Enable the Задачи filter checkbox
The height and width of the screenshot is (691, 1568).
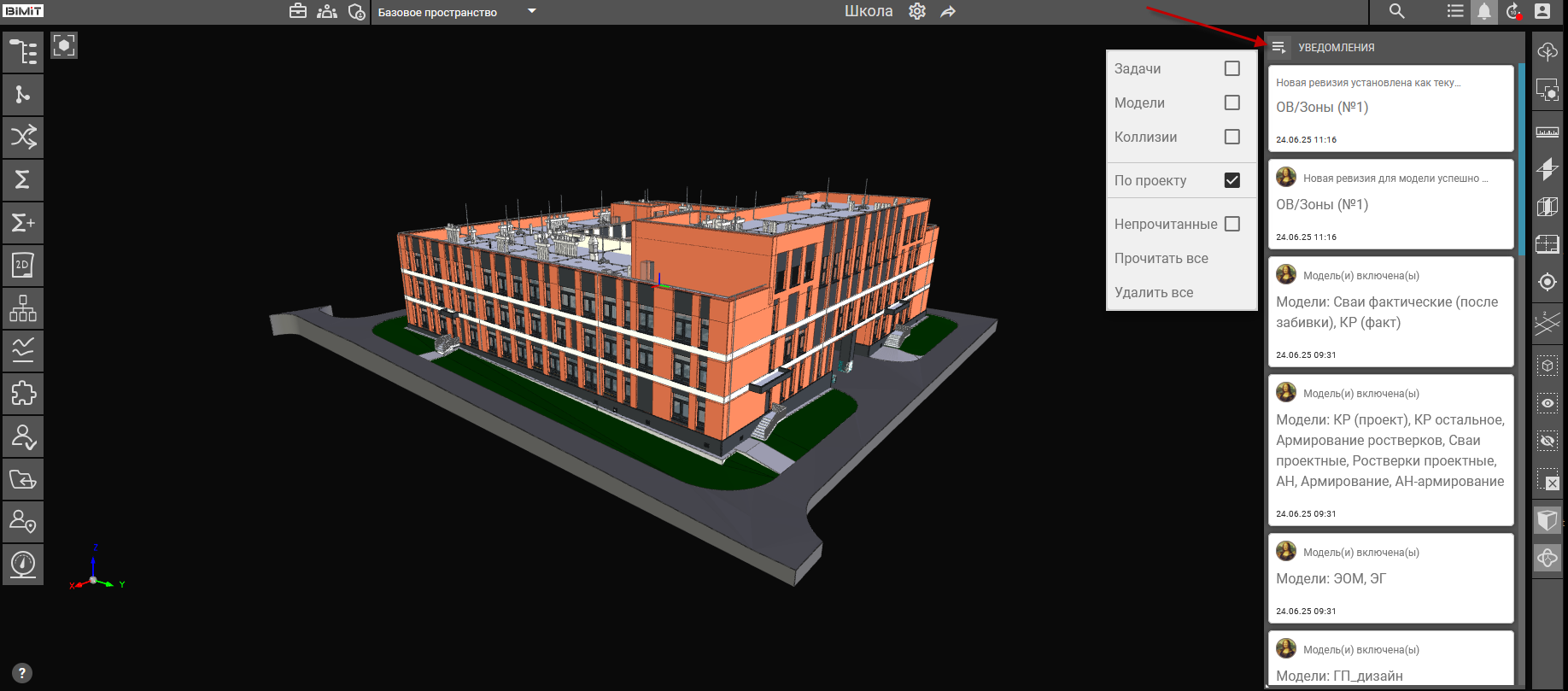[x=1232, y=68]
